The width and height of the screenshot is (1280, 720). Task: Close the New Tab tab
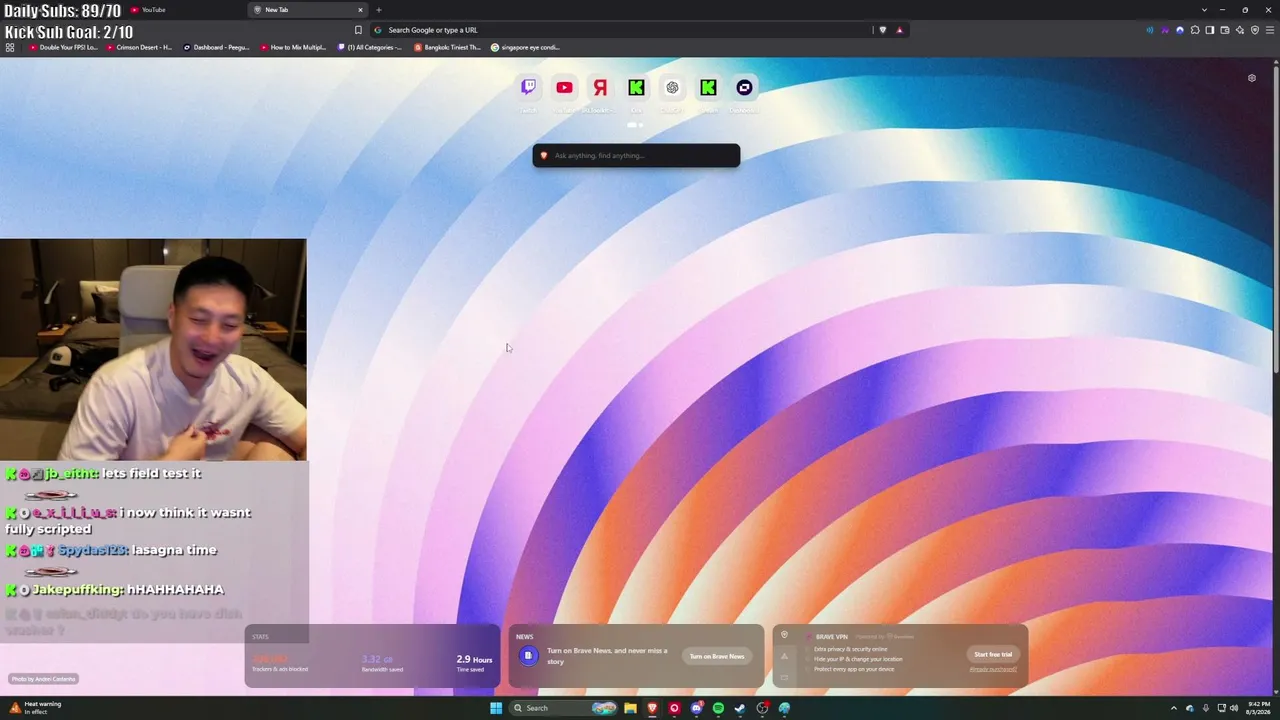(x=360, y=10)
